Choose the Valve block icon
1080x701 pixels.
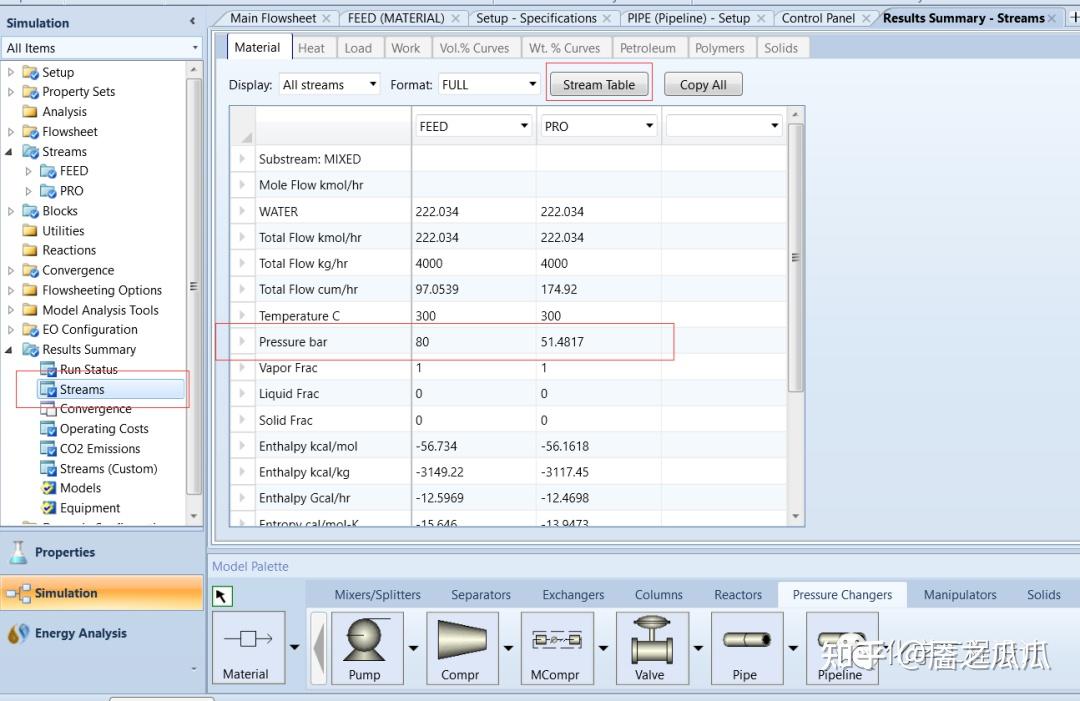pyautogui.click(x=650, y=641)
